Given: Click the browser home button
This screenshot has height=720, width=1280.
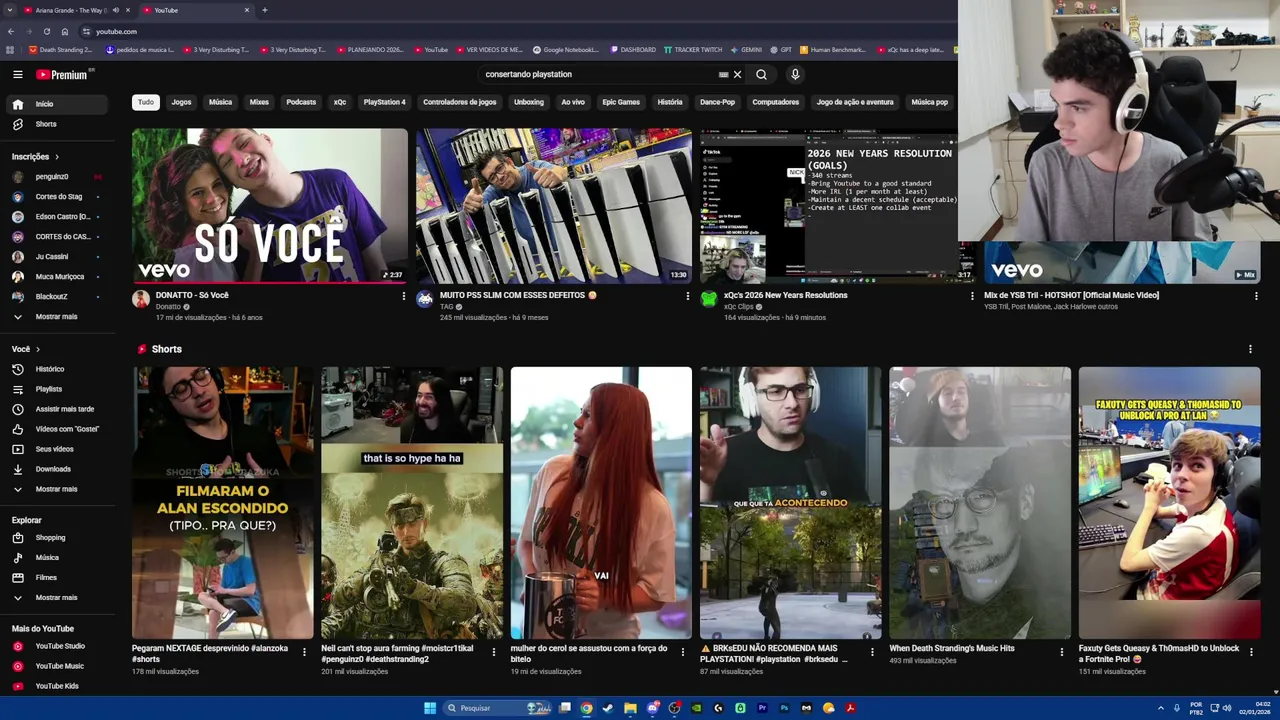Looking at the screenshot, I should tap(65, 31).
